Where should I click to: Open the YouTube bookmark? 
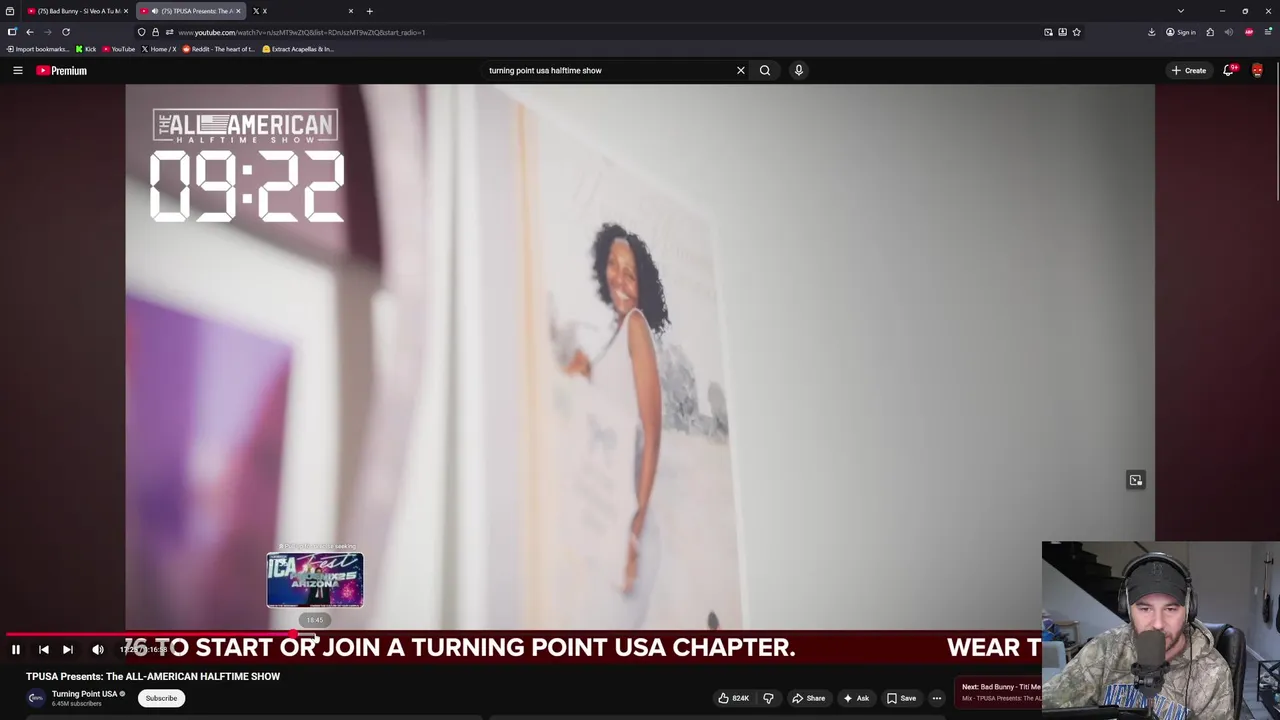pyautogui.click(x=119, y=49)
